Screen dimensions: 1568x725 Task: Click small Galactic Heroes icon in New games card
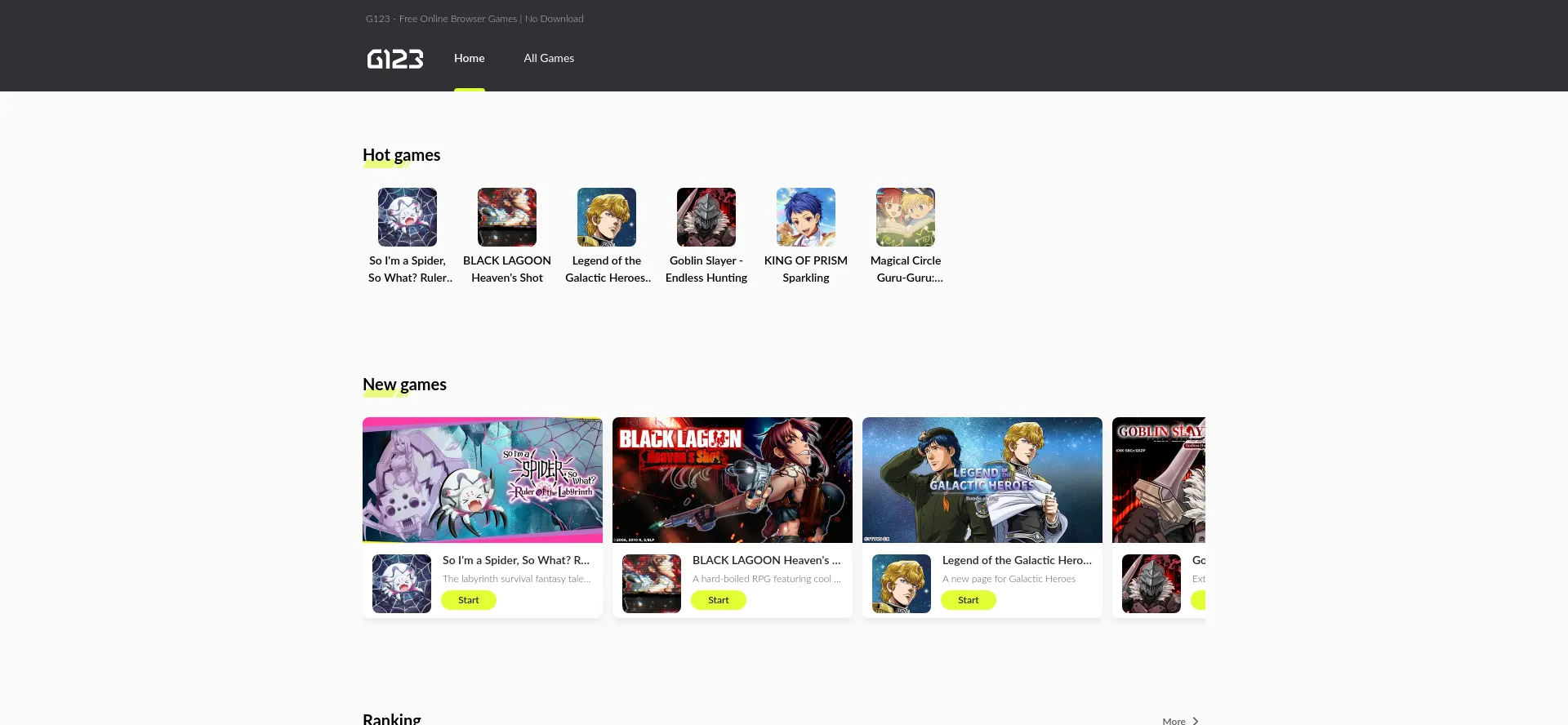pos(902,584)
